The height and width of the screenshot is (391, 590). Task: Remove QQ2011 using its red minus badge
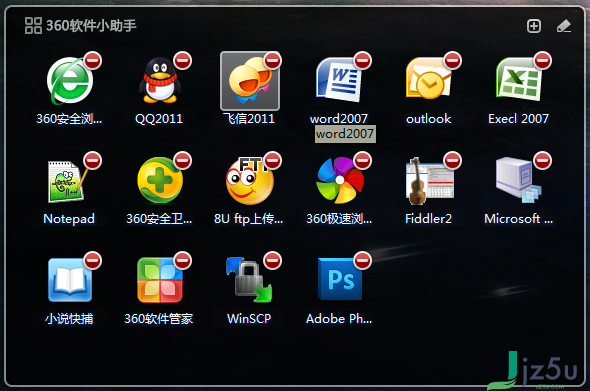(x=182, y=61)
